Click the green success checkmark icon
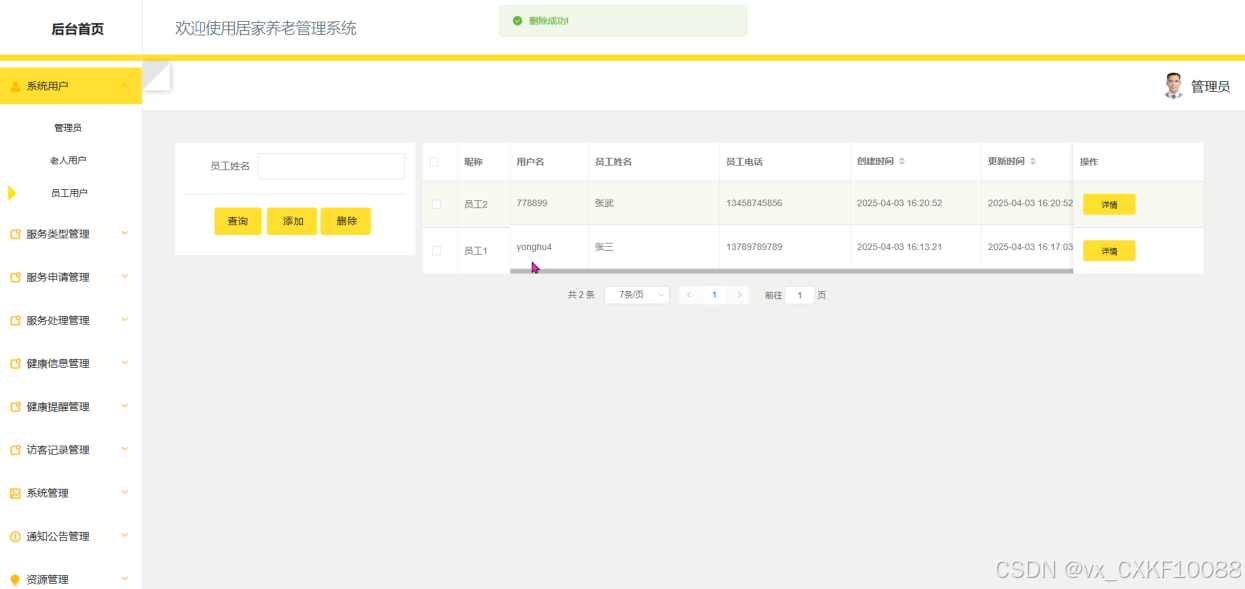Image resolution: width=1245 pixels, height=589 pixels. point(517,20)
